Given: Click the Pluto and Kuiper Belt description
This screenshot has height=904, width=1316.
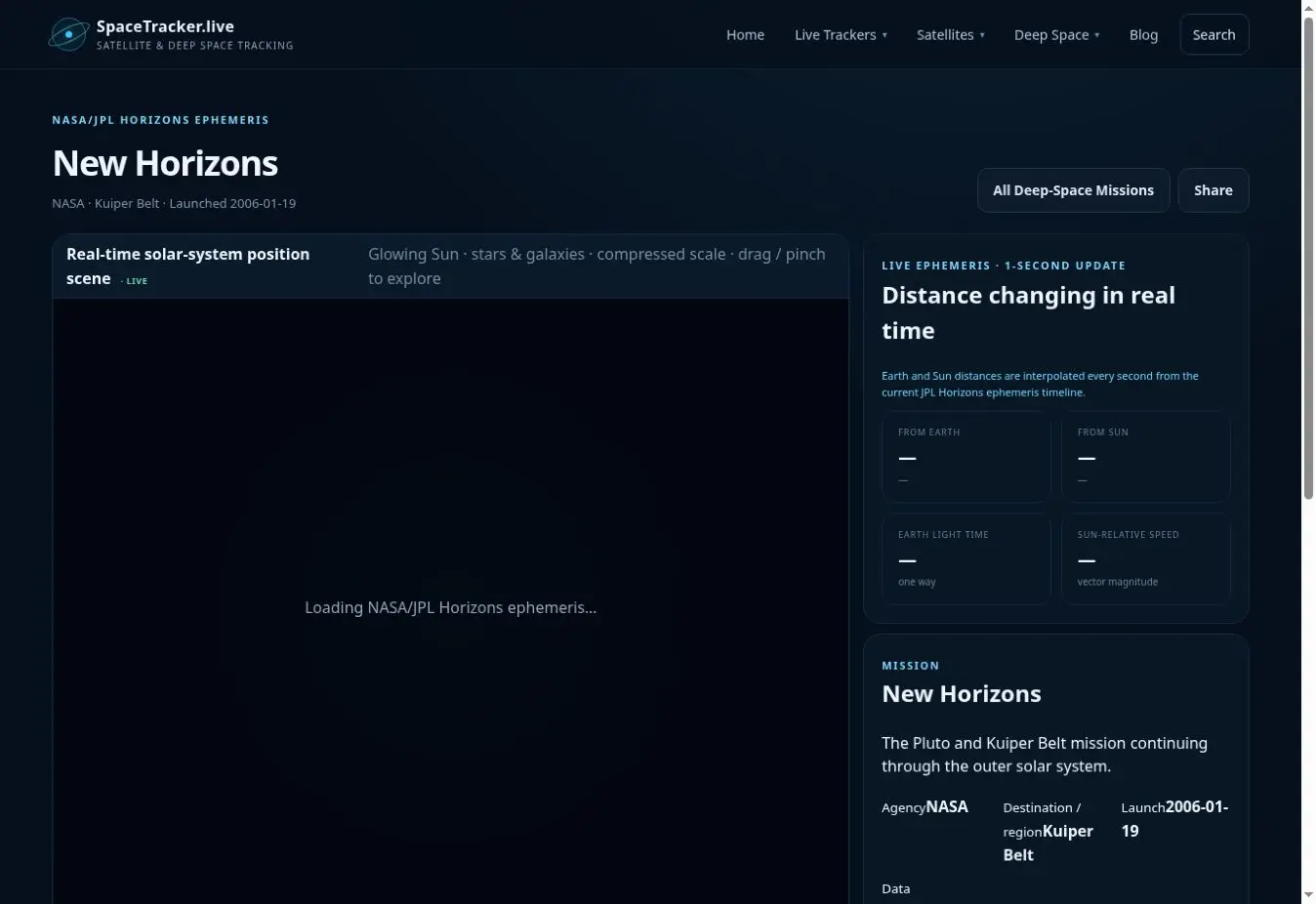Looking at the screenshot, I should pyautogui.click(x=1045, y=755).
